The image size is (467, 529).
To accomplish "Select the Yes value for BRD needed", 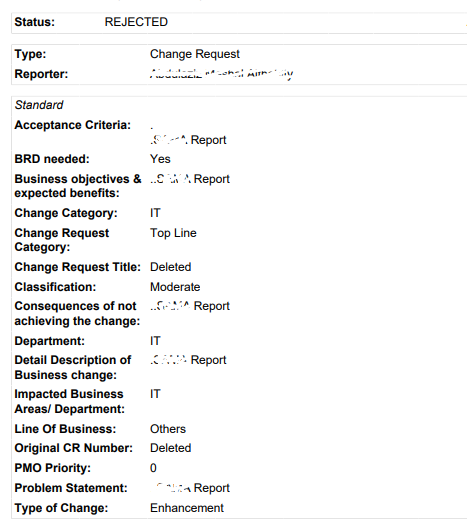I will point(160,159).
